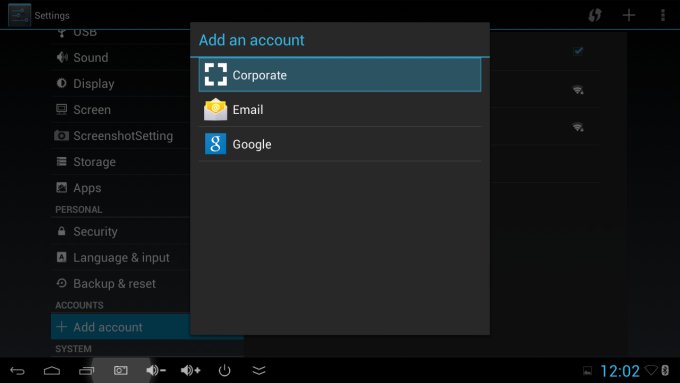The width and height of the screenshot is (680, 383).
Task: Tap the Recent apps button
Action: (86, 370)
